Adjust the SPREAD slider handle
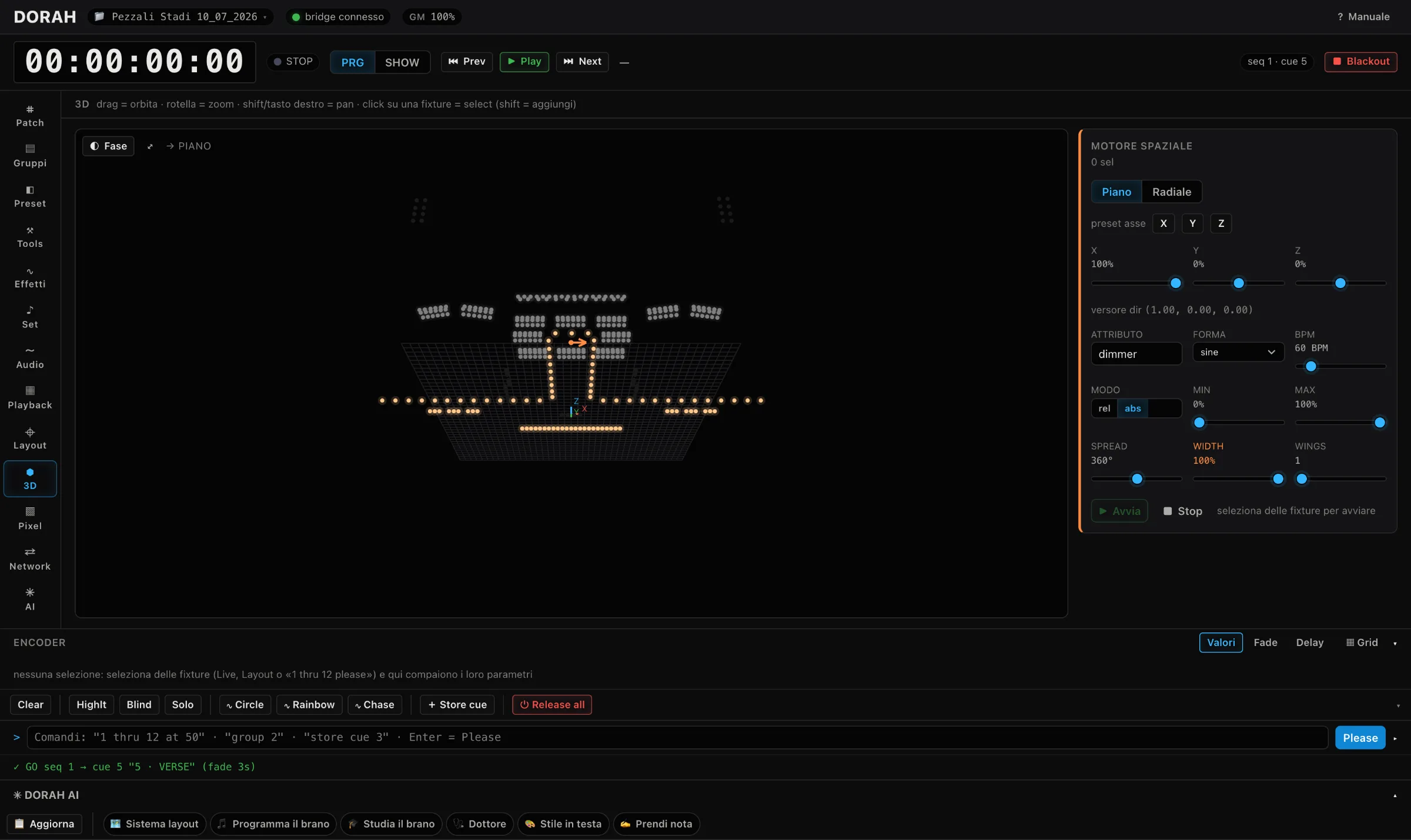This screenshot has width=1411, height=840. pos(1137,479)
